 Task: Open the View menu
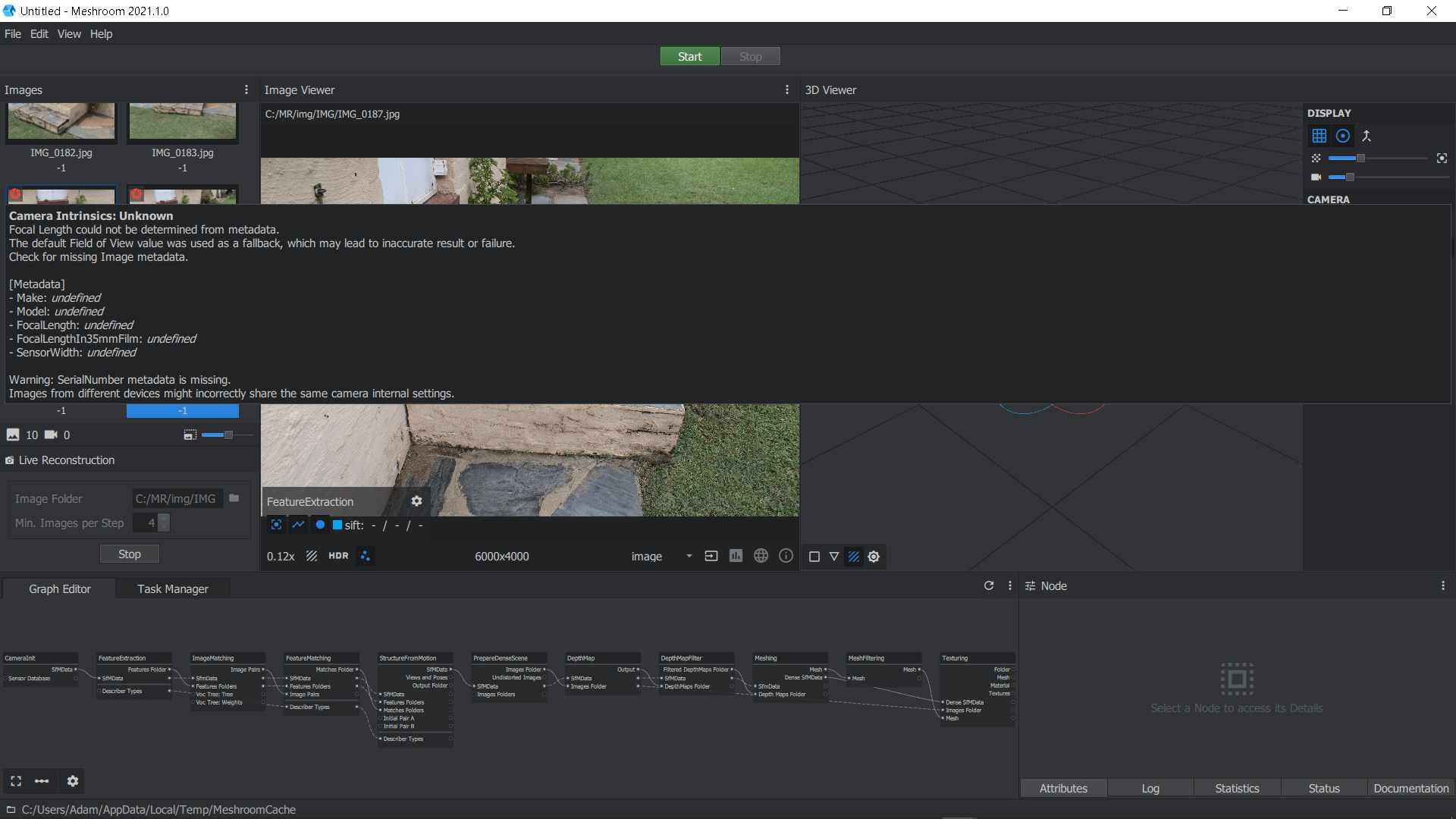click(68, 33)
